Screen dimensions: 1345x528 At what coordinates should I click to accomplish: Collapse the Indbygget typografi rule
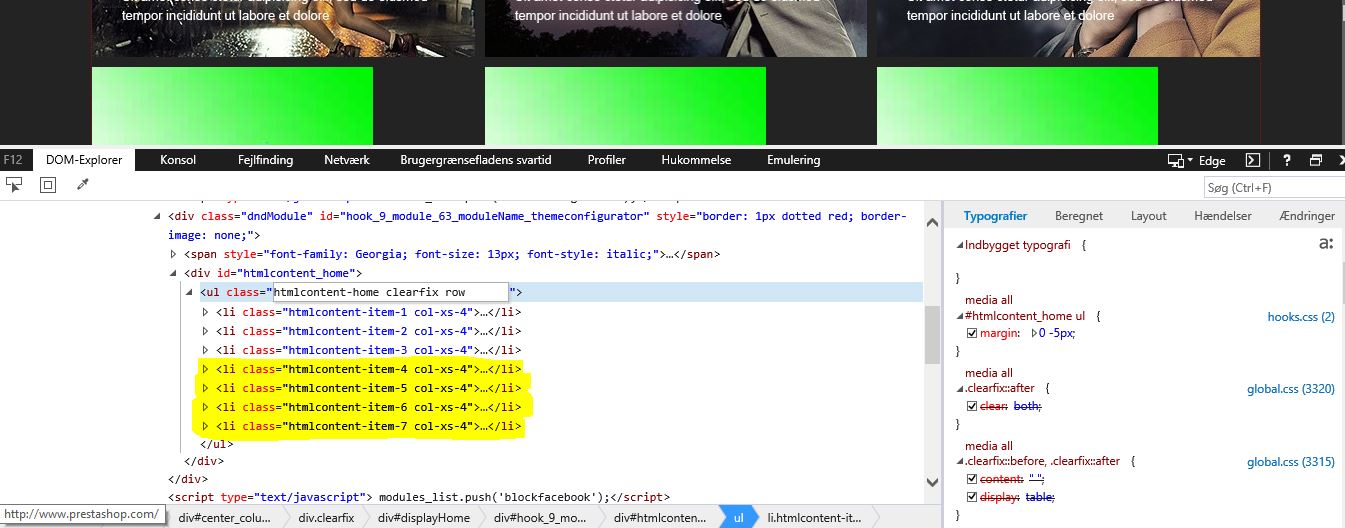click(960, 244)
